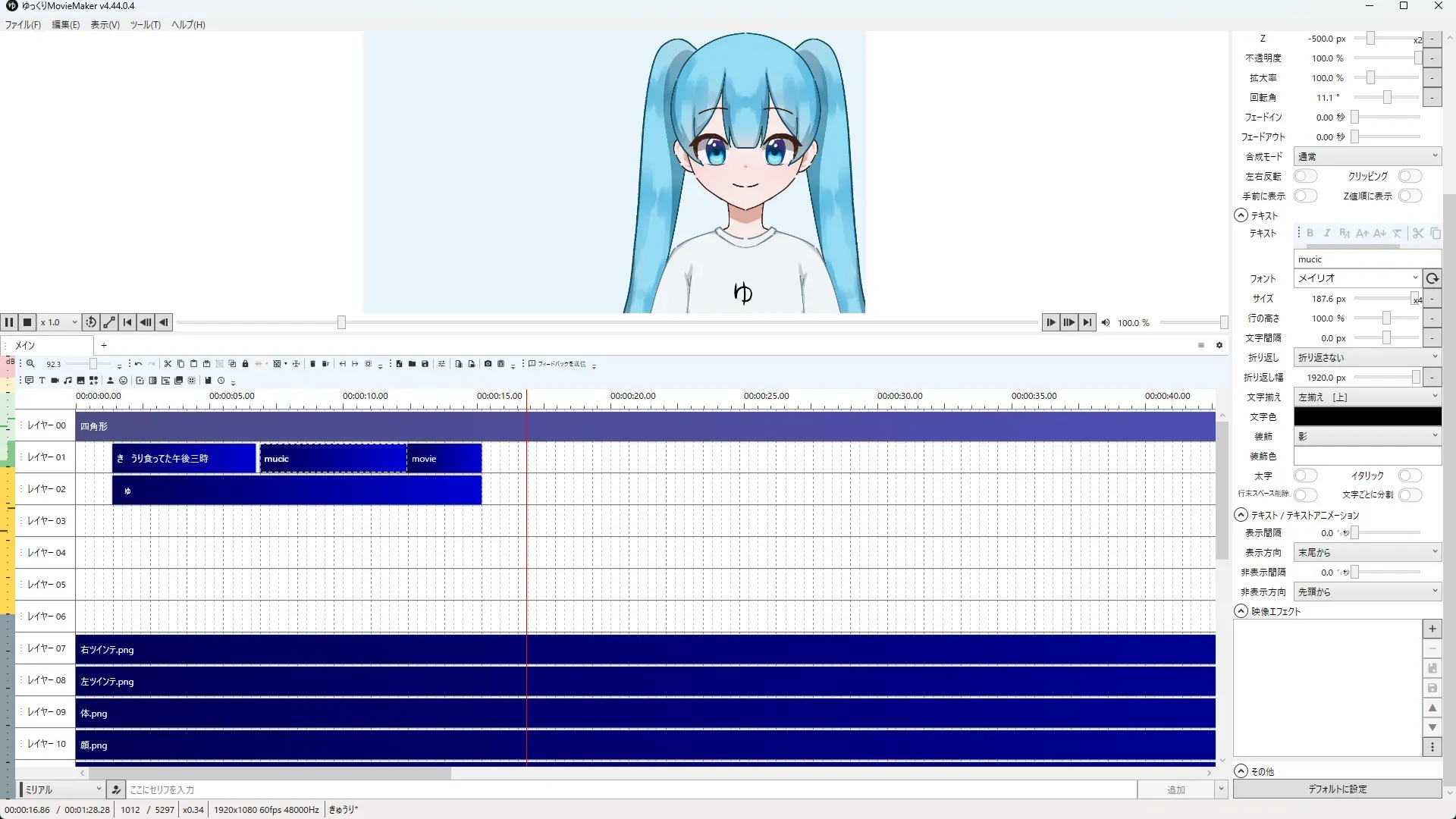
Task: Add an audio item with the music note icon
Action: (x=67, y=381)
